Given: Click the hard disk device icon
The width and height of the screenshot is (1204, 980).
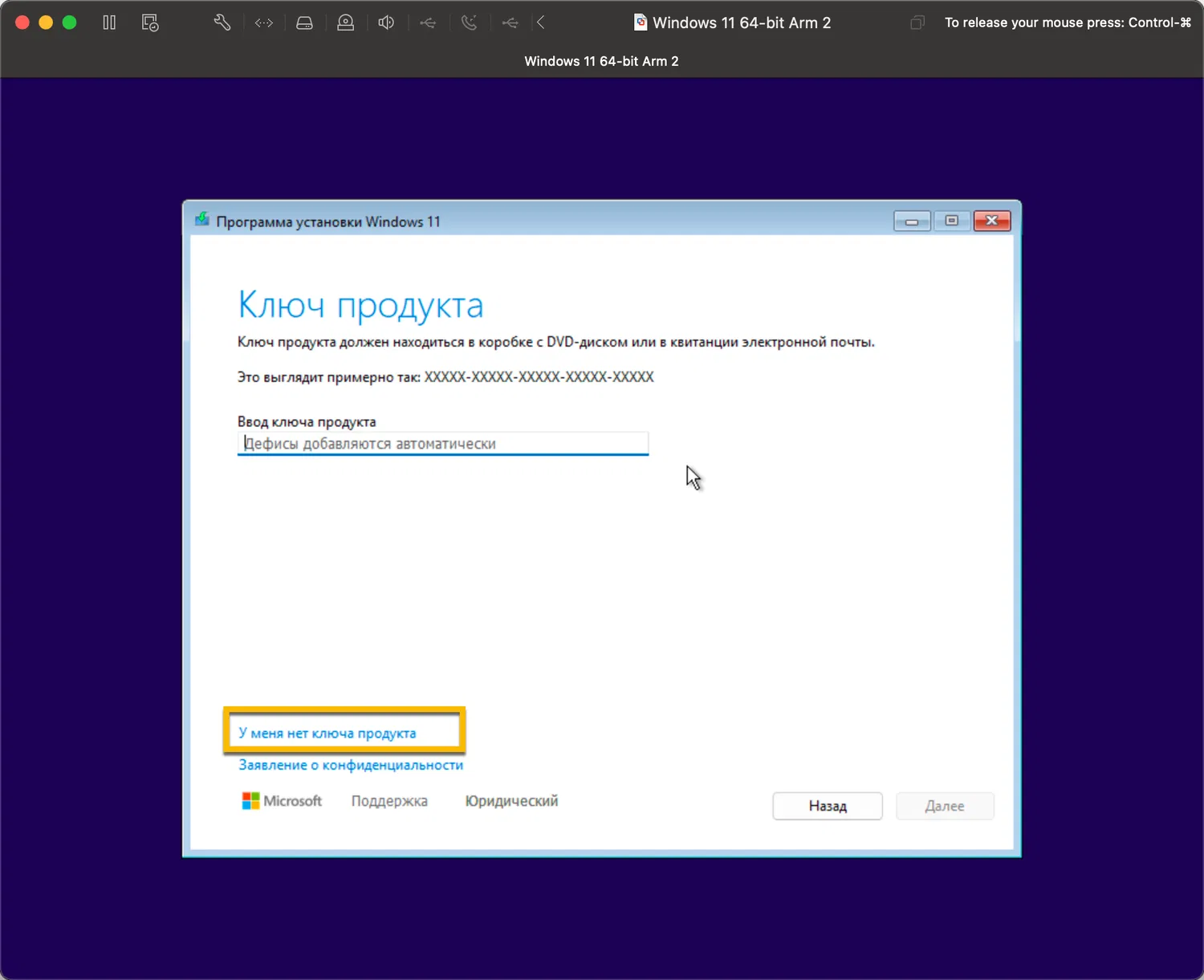Looking at the screenshot, I should pyautogui.click(x=304, y=23).
